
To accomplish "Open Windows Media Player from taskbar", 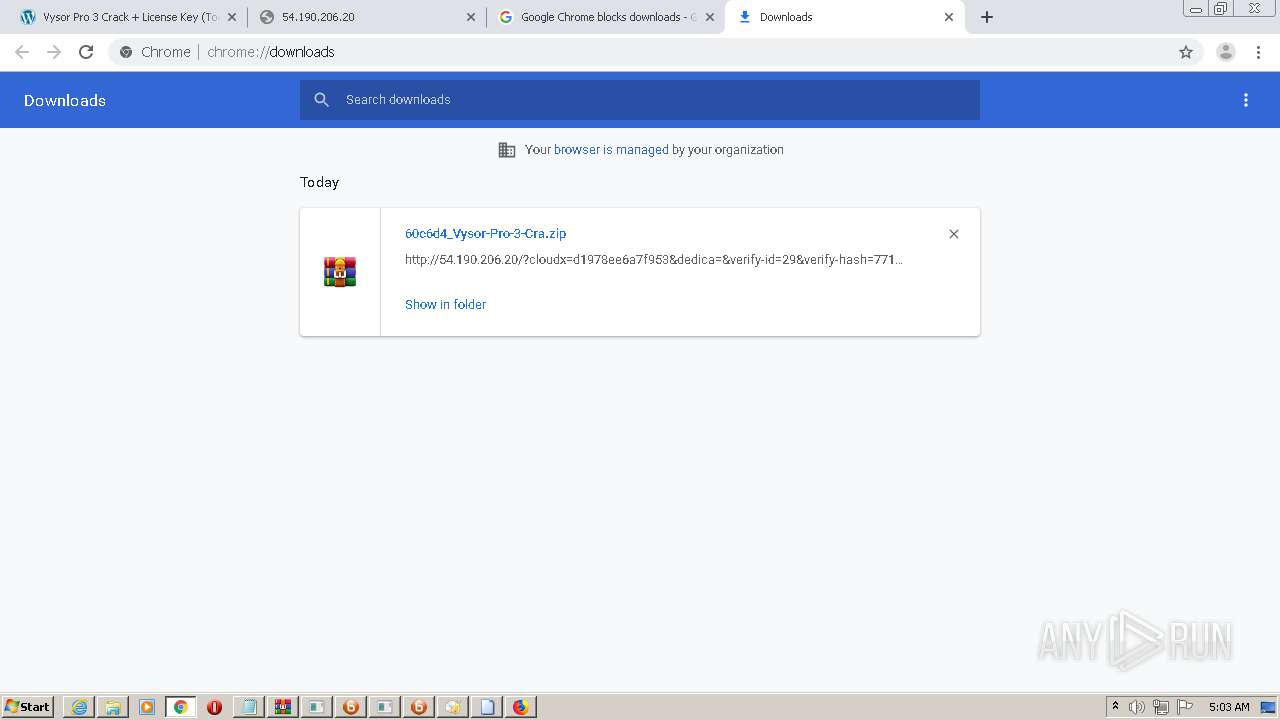I will tap(147, 707).
